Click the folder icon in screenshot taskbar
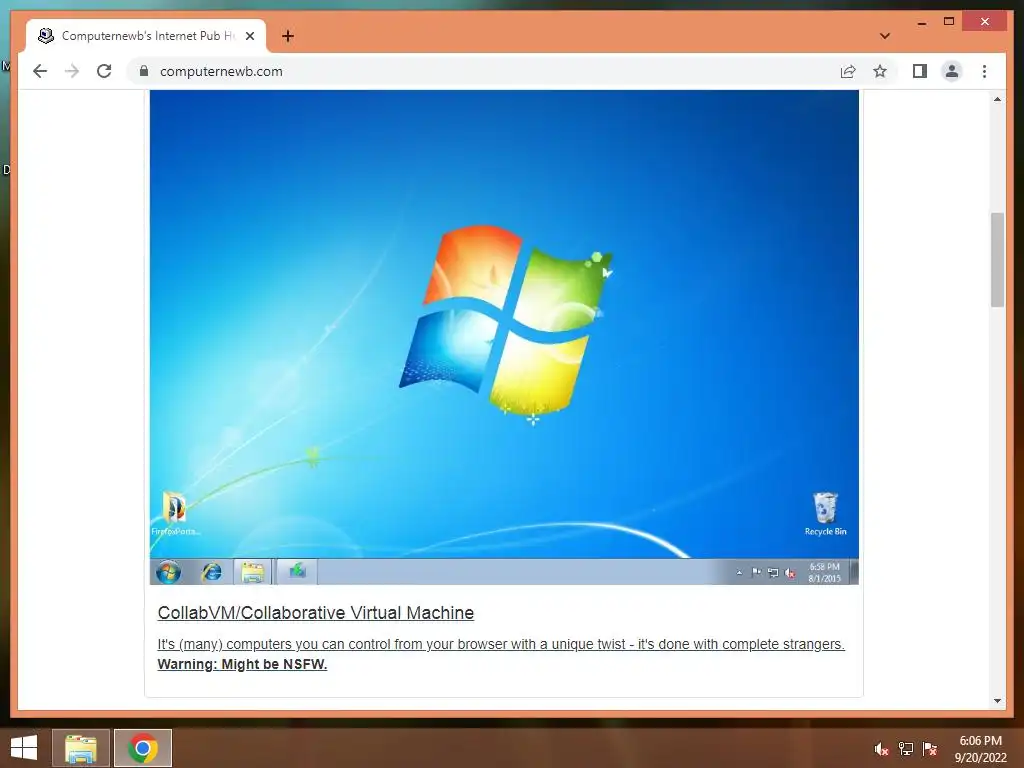Viewport: 1024px width, 768px height. (x=253, y=572)
